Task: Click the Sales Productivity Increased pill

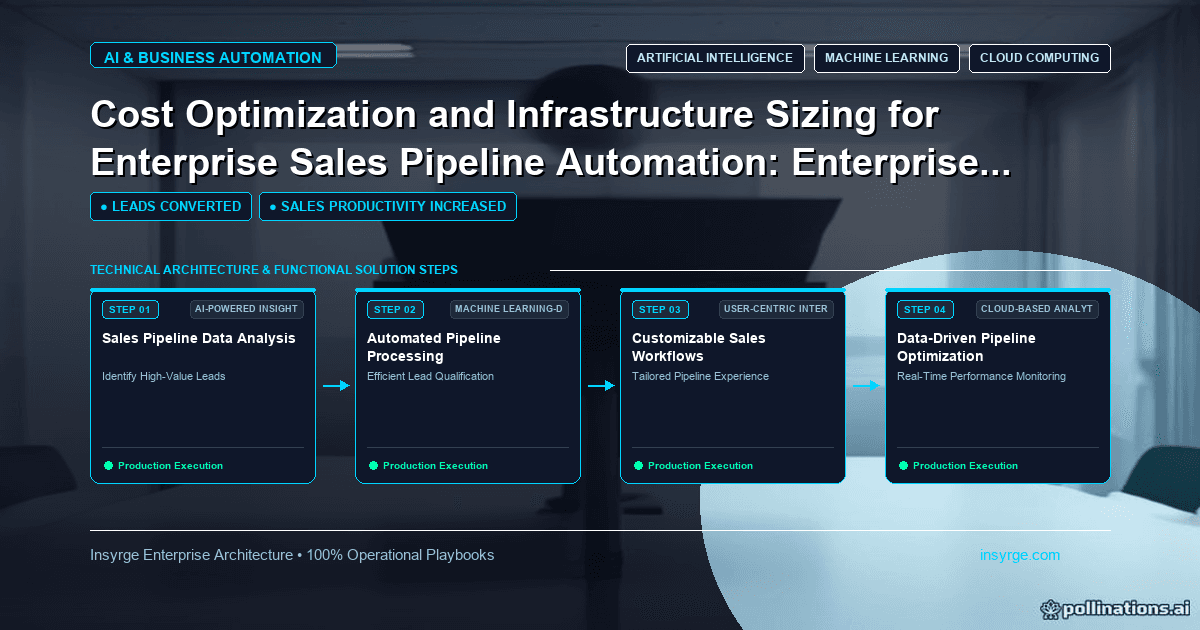Action: pos(388,207)
